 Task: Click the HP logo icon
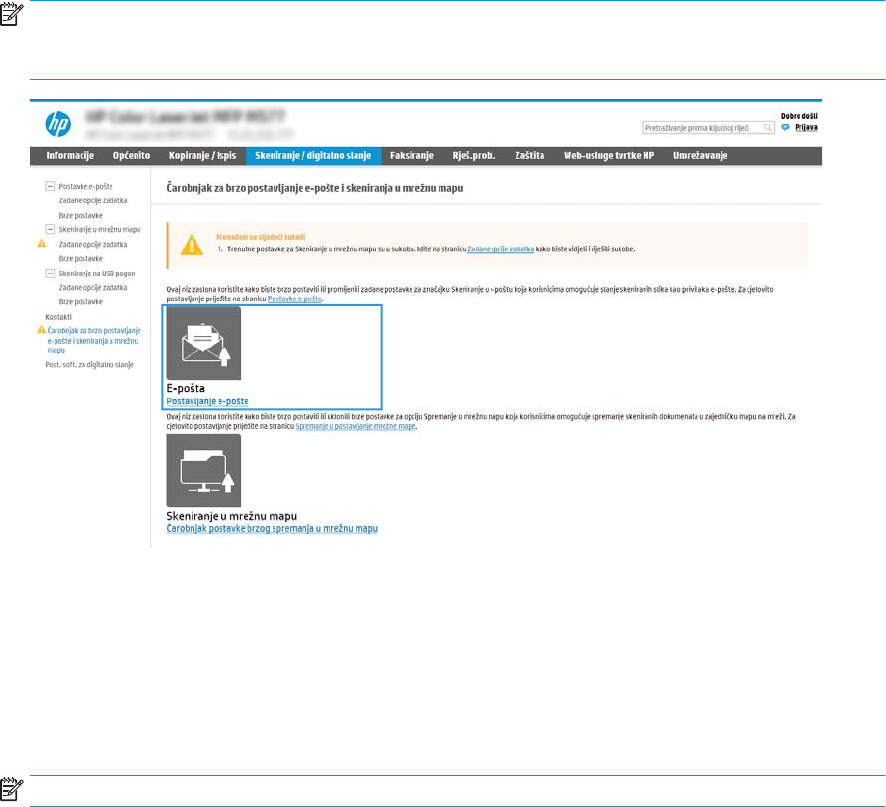[x=58, y=124]
